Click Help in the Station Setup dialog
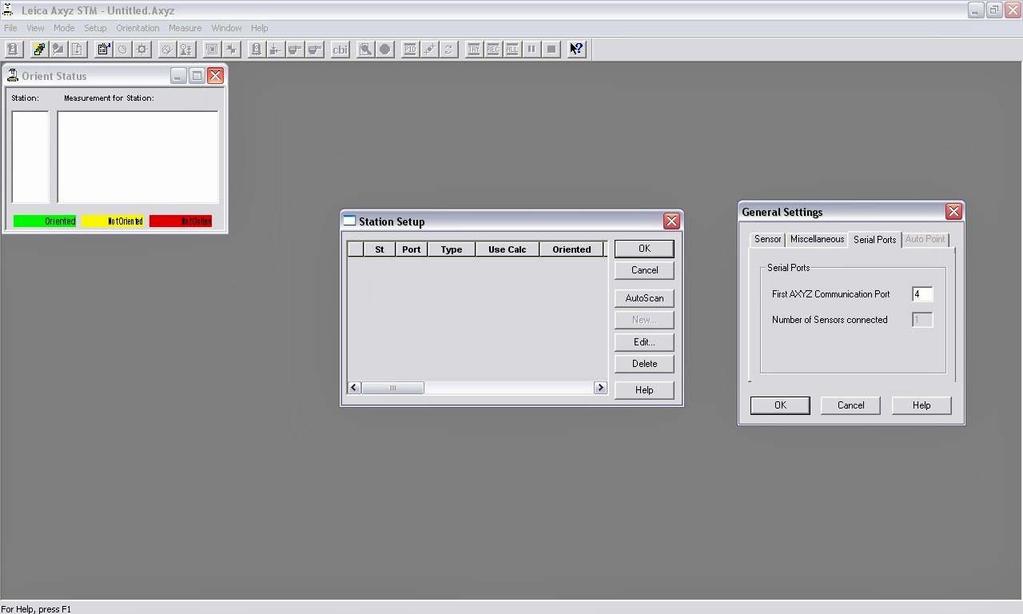 coord(644,390)
